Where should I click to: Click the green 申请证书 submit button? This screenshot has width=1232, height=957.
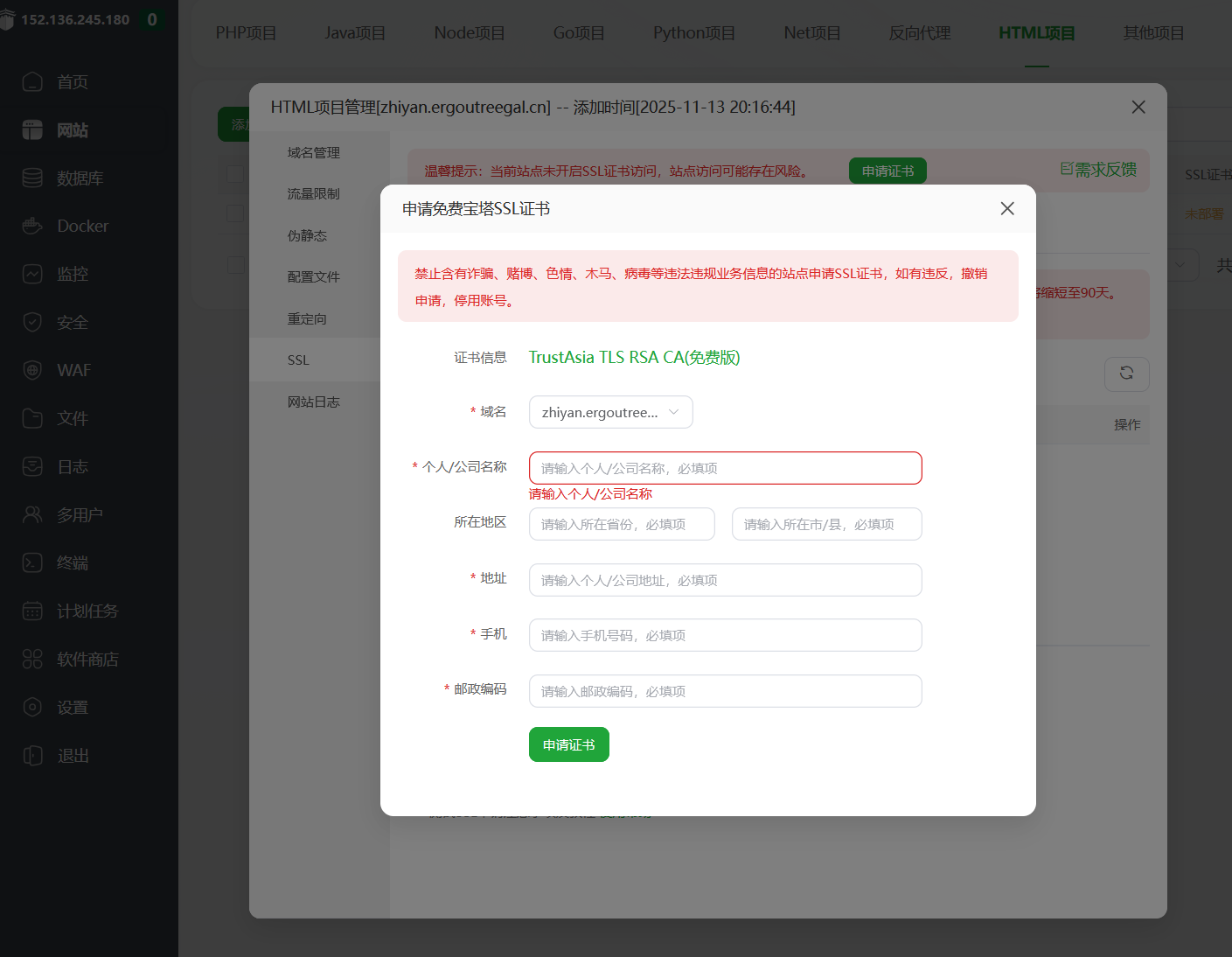click(x=568, y=745)
